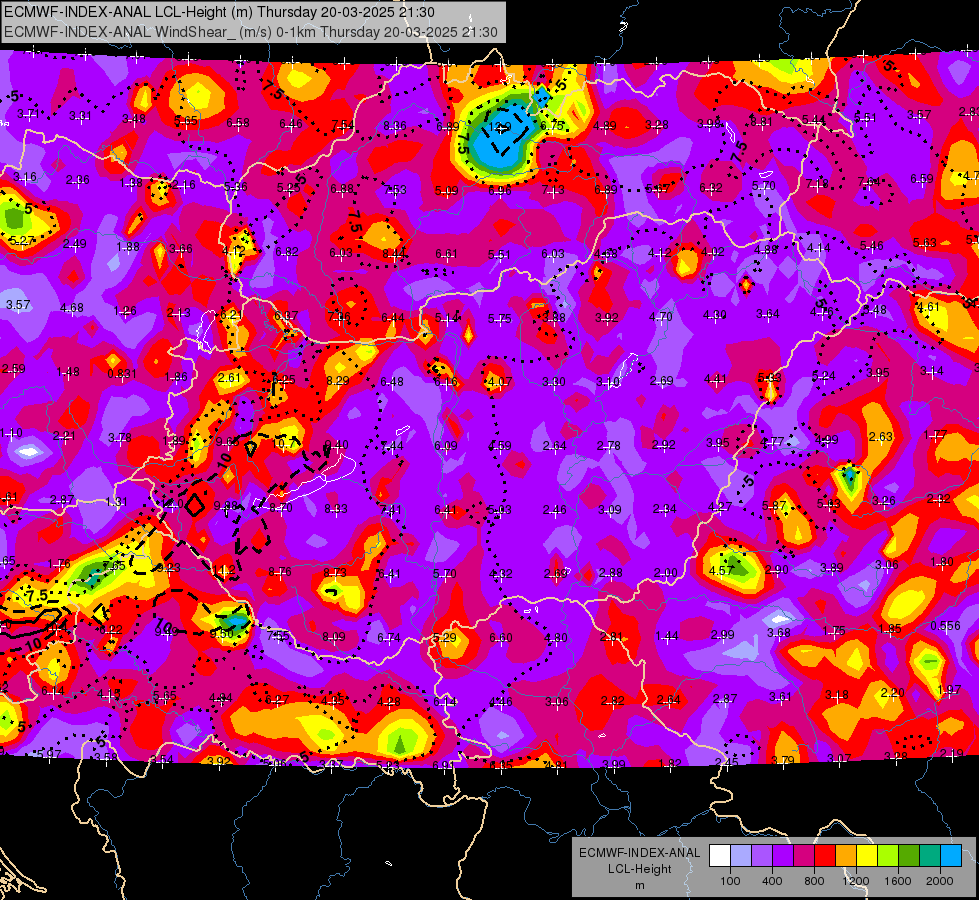Select the light violet legend swatch

(762, 856)
